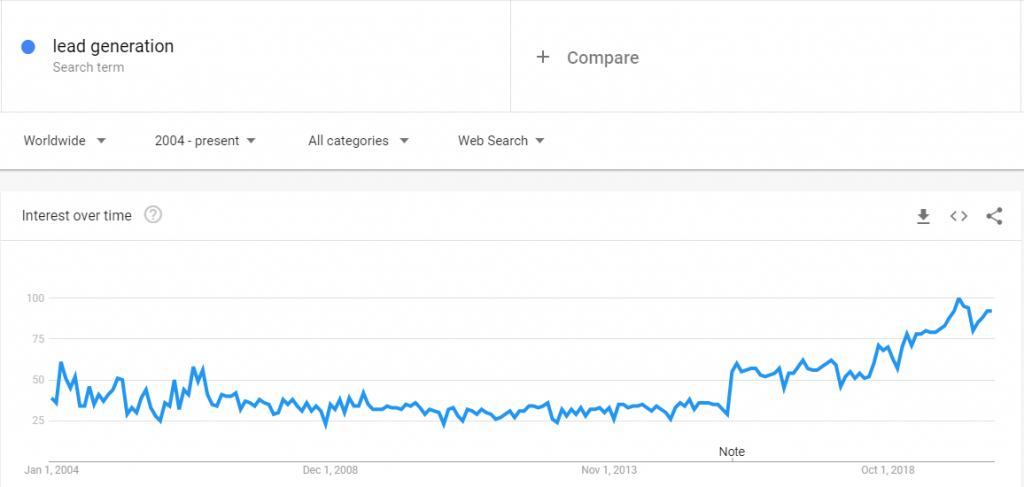
Task: Click the Search term subtitle text
Action: pyautogui.click(x=88, y=67)
